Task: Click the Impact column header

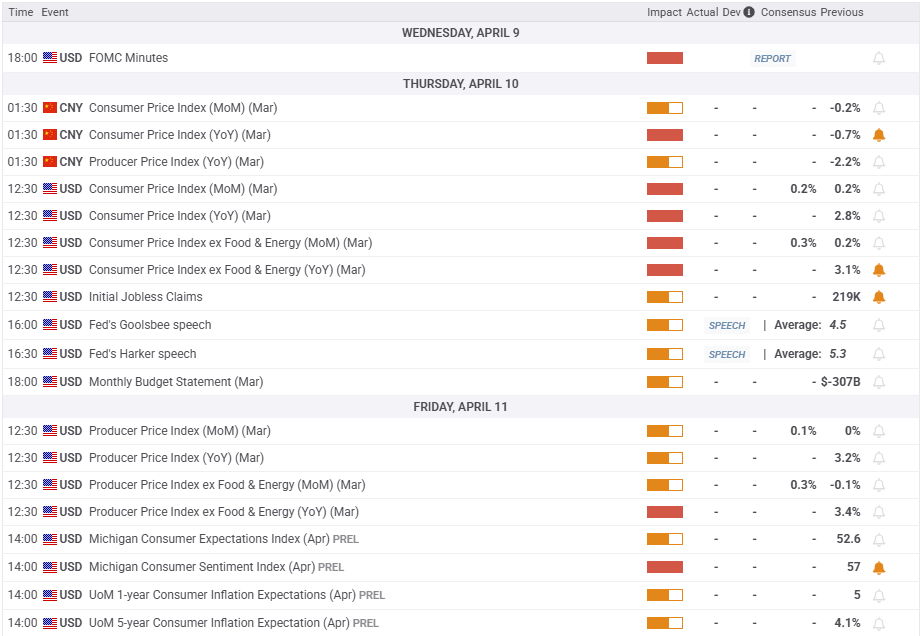Action: point(664,13)
